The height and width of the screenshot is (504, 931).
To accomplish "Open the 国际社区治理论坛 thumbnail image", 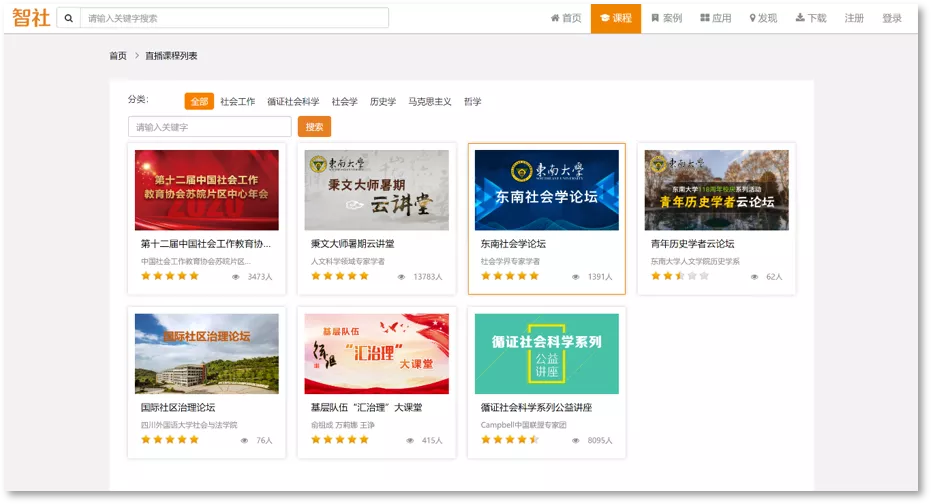I will [207, 354].
